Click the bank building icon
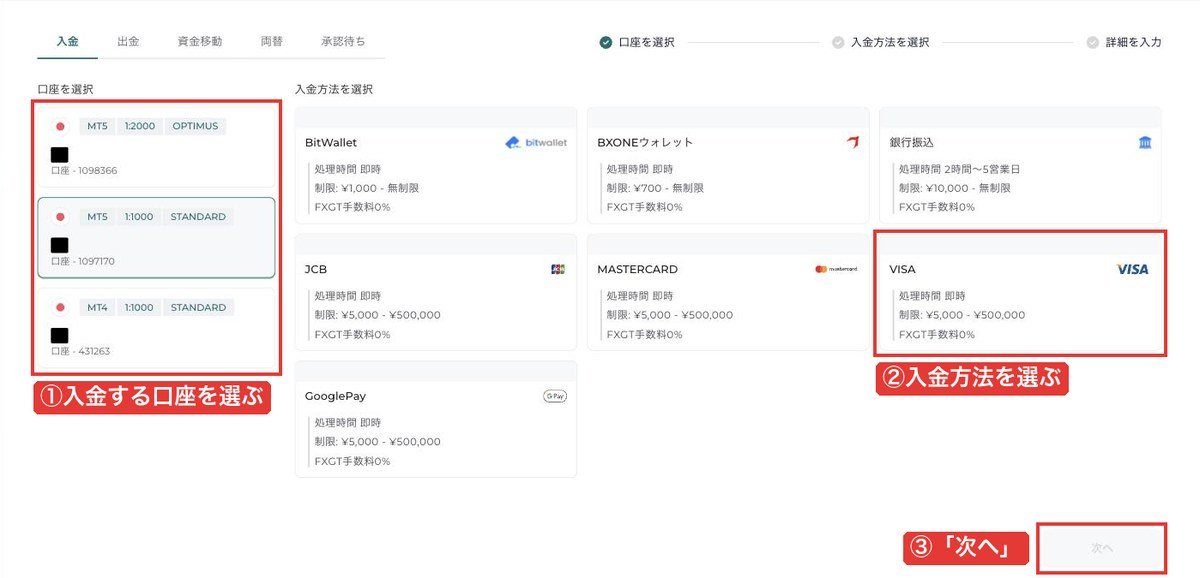This screenshot has width=1200, height=578. pyautogui.click(x=1144, y=143)
